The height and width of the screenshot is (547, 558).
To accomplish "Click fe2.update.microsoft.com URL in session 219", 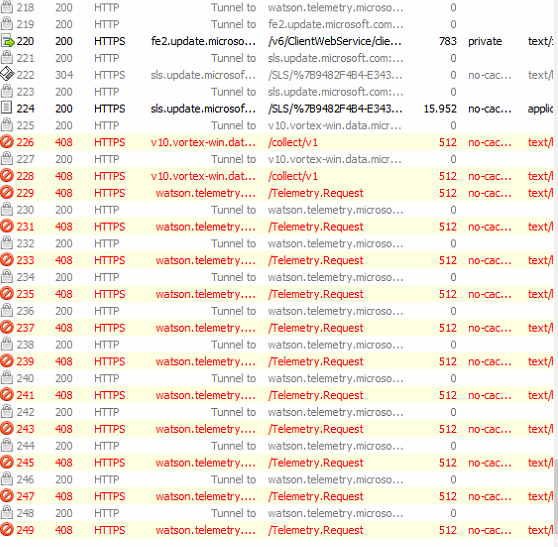I will pyautogui.click(x=335, y=24).
